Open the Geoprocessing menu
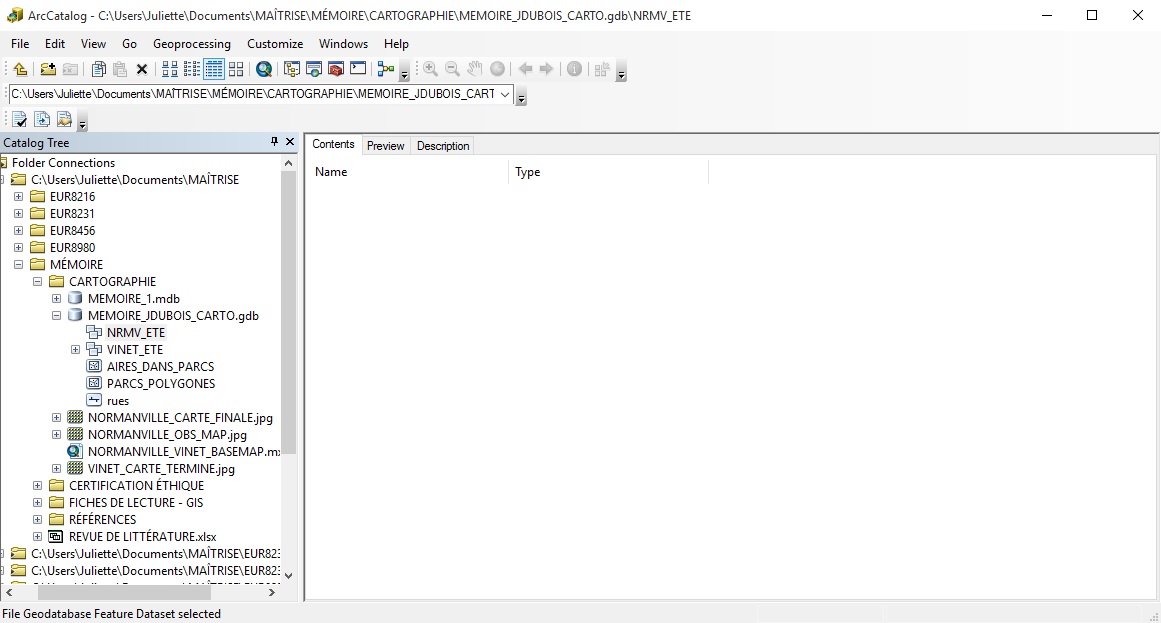The image size is (1161, 623). (x=192, y=44)
